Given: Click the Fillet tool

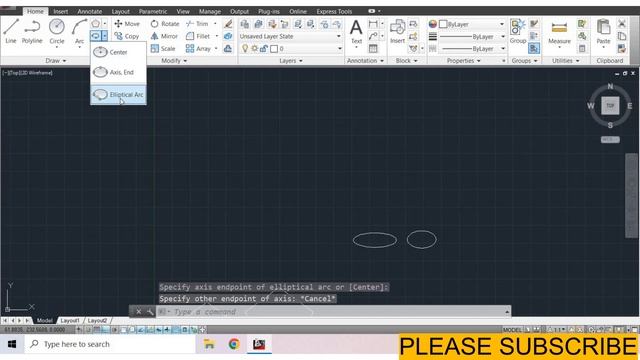Looking at the screenshot, I should [x=198, y=36].
